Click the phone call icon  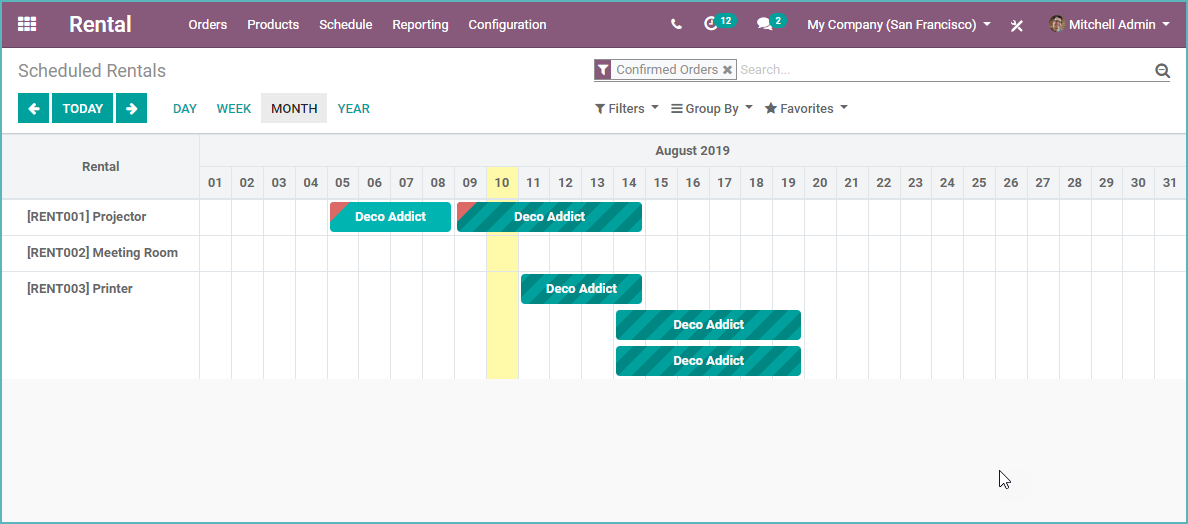tap(676, 24)
